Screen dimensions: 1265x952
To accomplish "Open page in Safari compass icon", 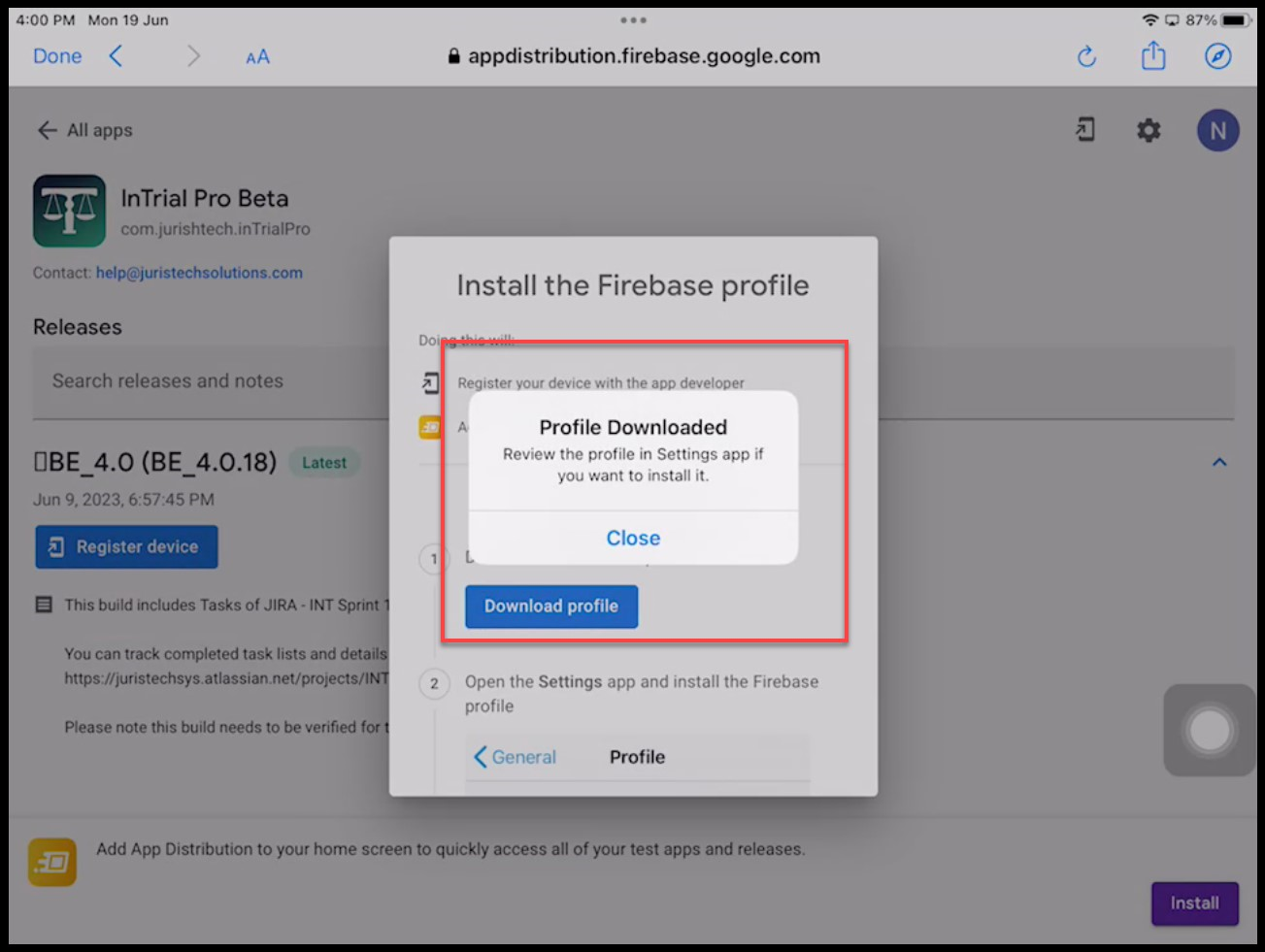I will coord(1217,56).
